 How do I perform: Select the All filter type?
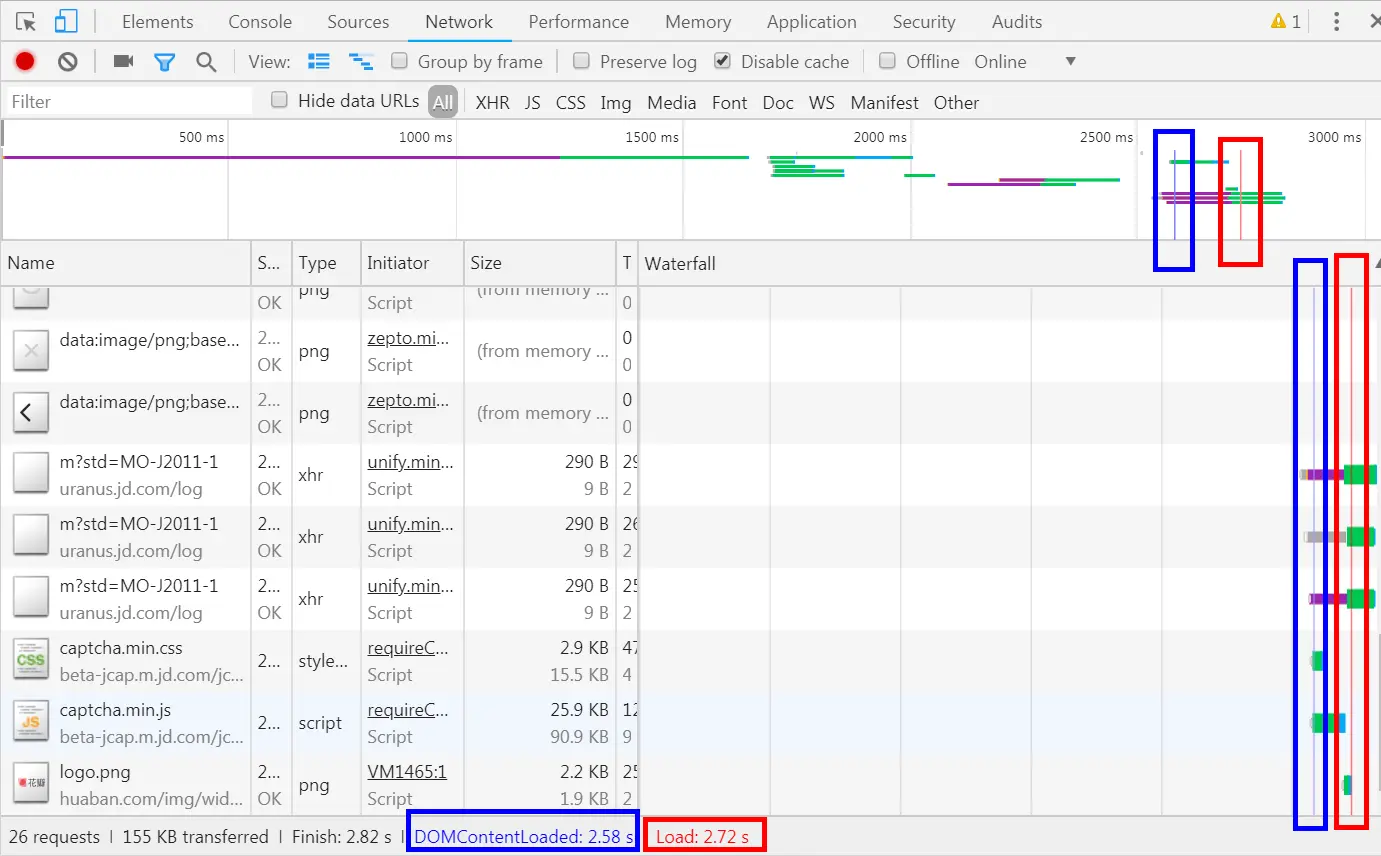pyautogui.click(x=443, y=102)
